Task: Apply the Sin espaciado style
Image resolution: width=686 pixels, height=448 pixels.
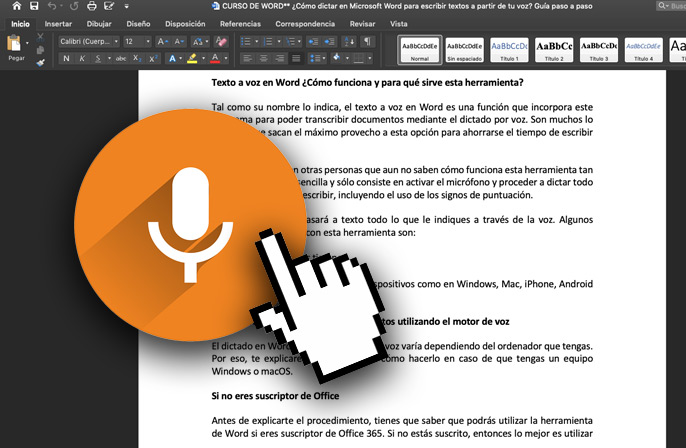Action: point(464,48)
